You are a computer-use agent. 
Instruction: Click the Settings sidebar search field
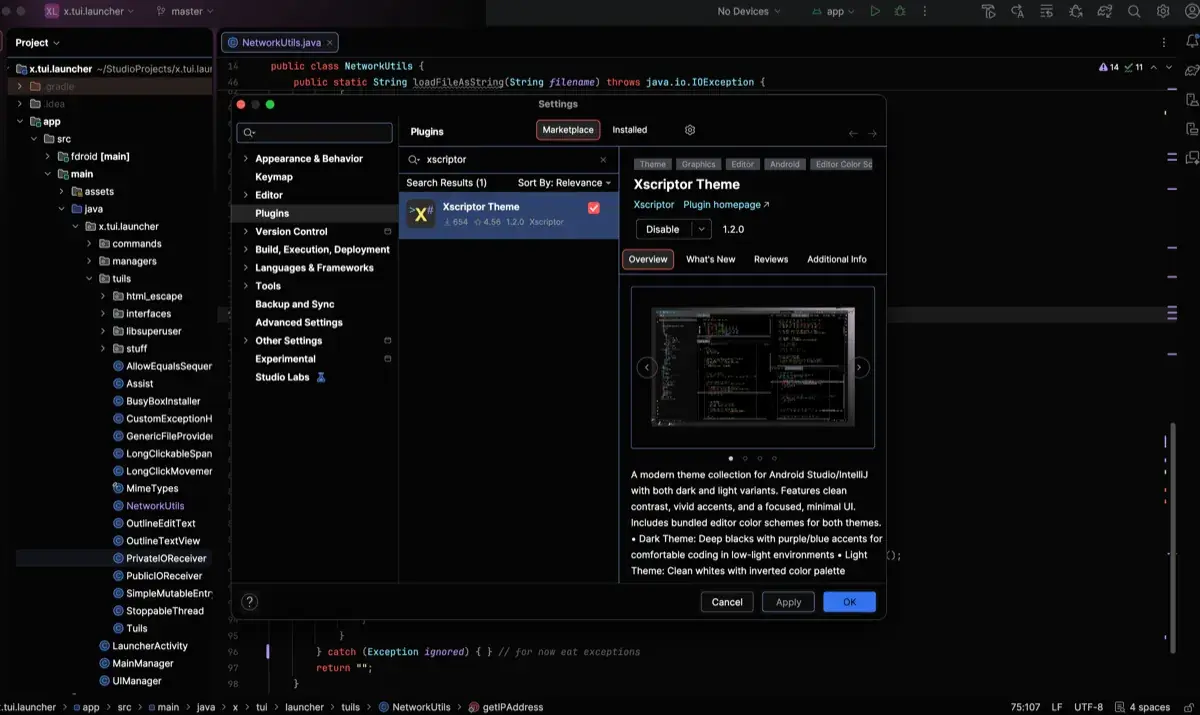314,133
